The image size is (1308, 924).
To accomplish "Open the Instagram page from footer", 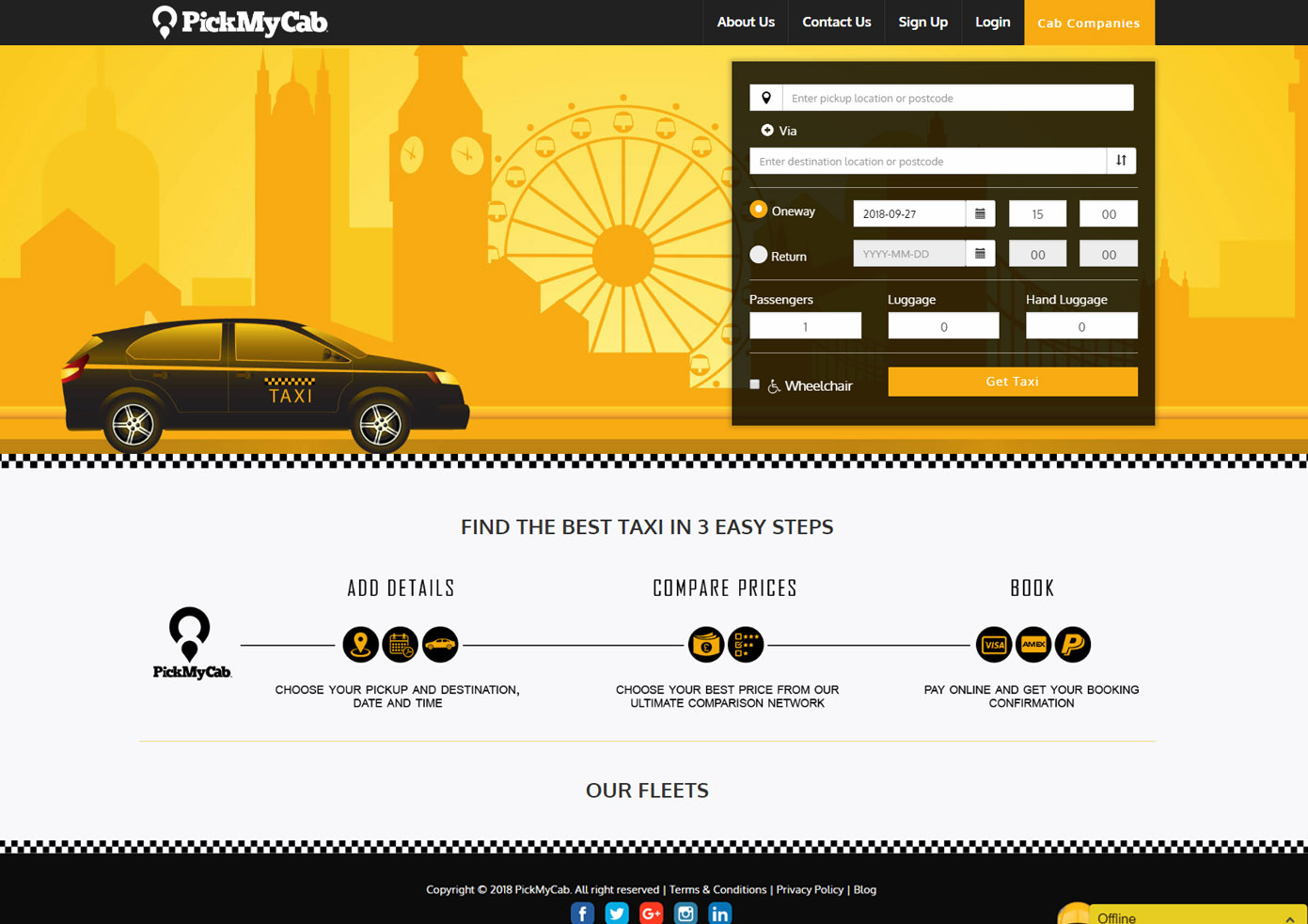I will (686, 914).
